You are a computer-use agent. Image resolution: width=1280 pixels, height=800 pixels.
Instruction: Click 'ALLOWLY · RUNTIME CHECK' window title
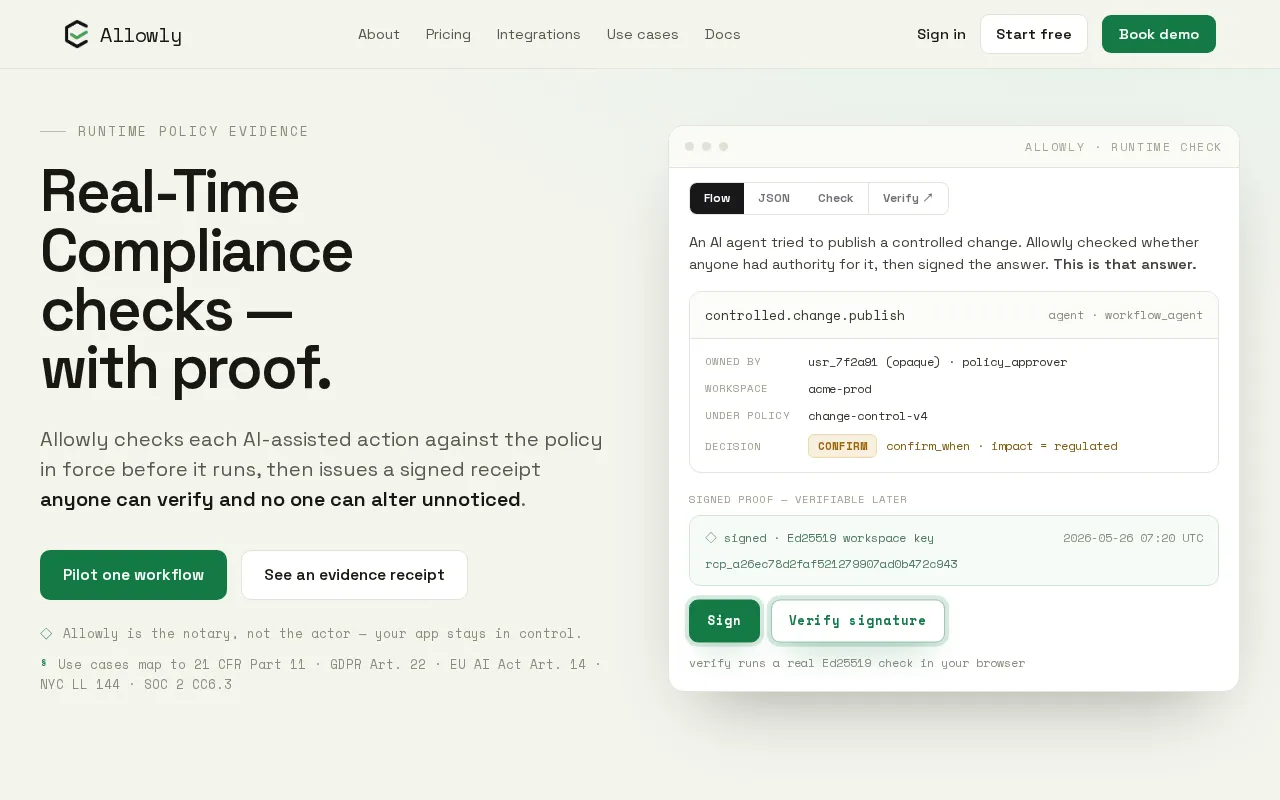[x=1123, y=147]
